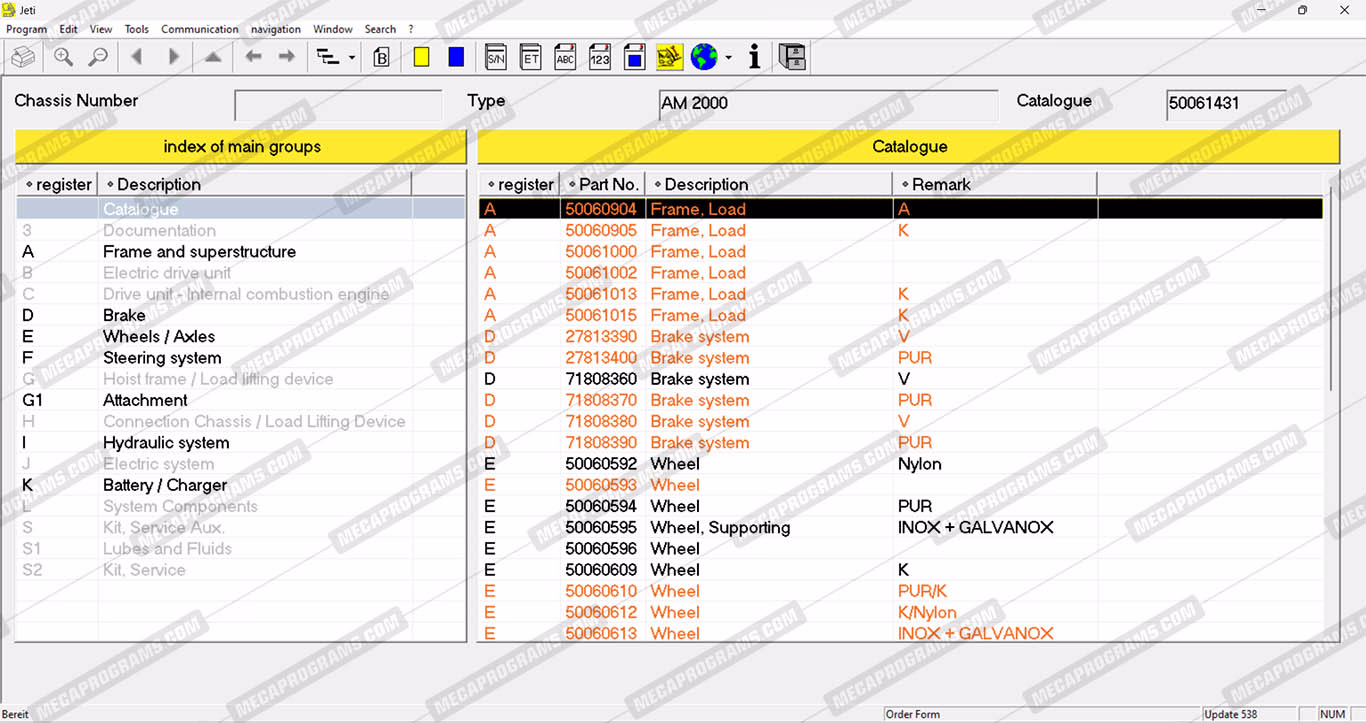The width and height of the screenshot is (1366, 723).
Task: Click the information 'i' icon
Action: pos(754,58)
